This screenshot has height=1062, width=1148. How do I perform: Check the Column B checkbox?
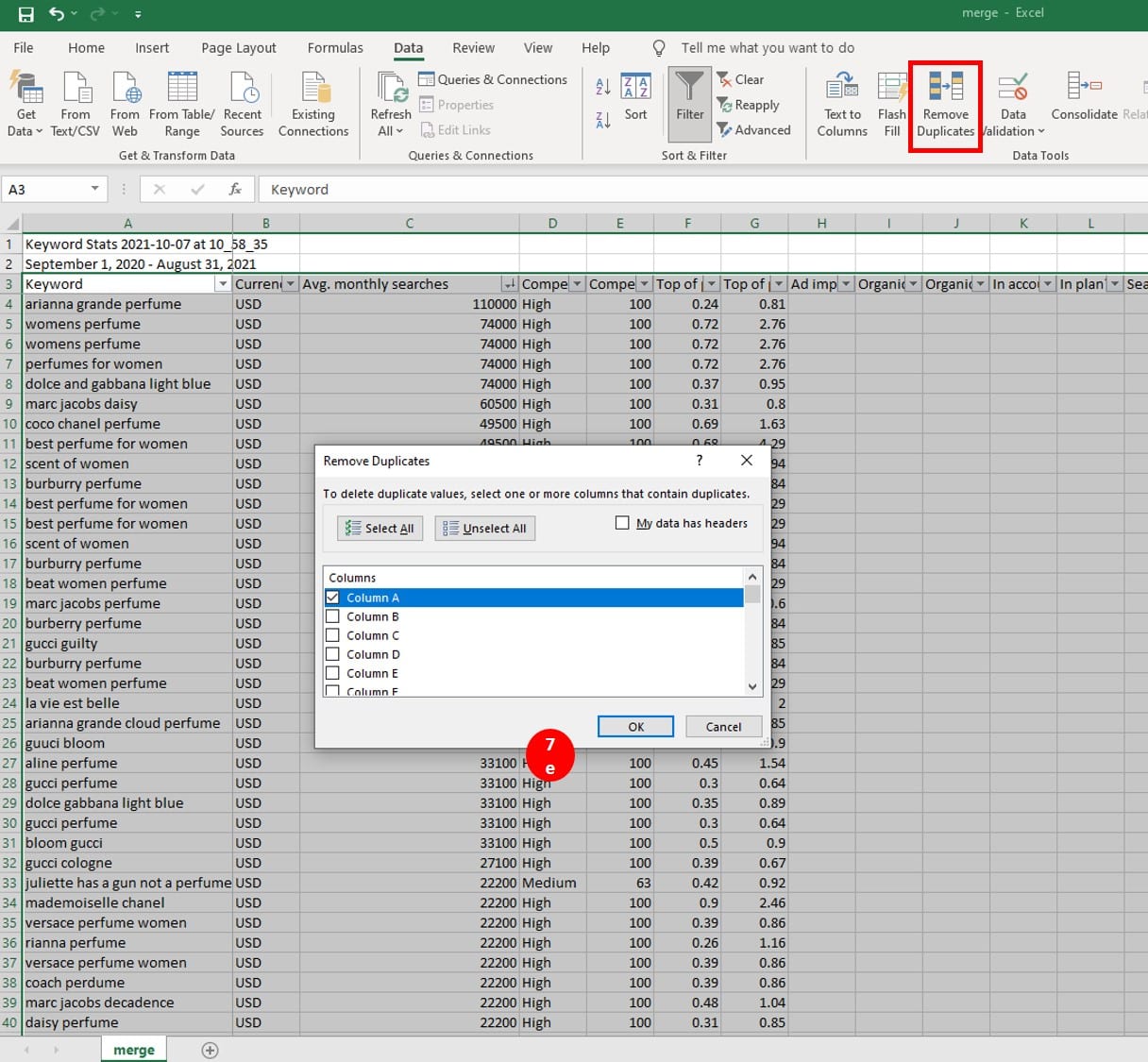332,616
